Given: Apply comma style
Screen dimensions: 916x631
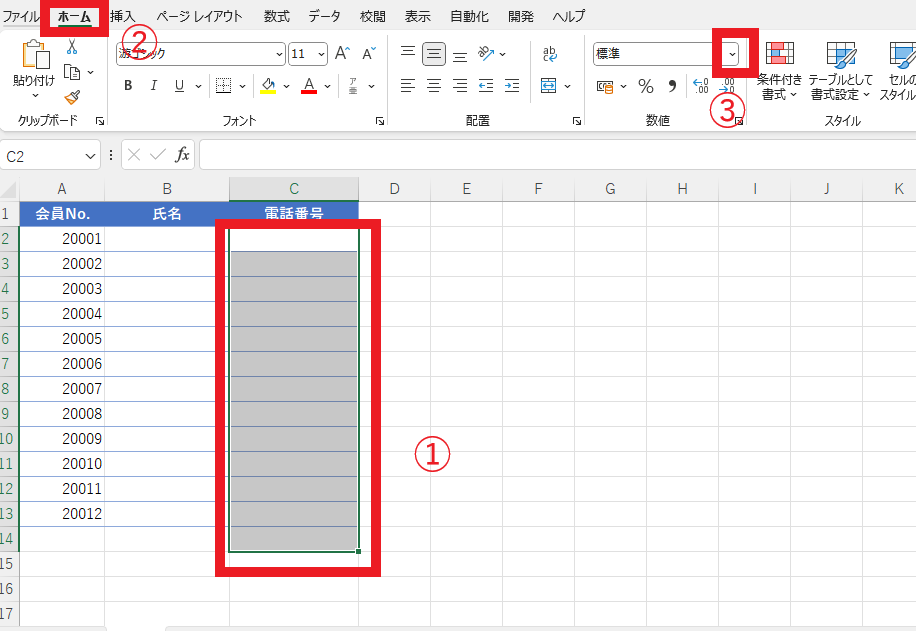Looking at the screenshot, I should tap(672, 86).
